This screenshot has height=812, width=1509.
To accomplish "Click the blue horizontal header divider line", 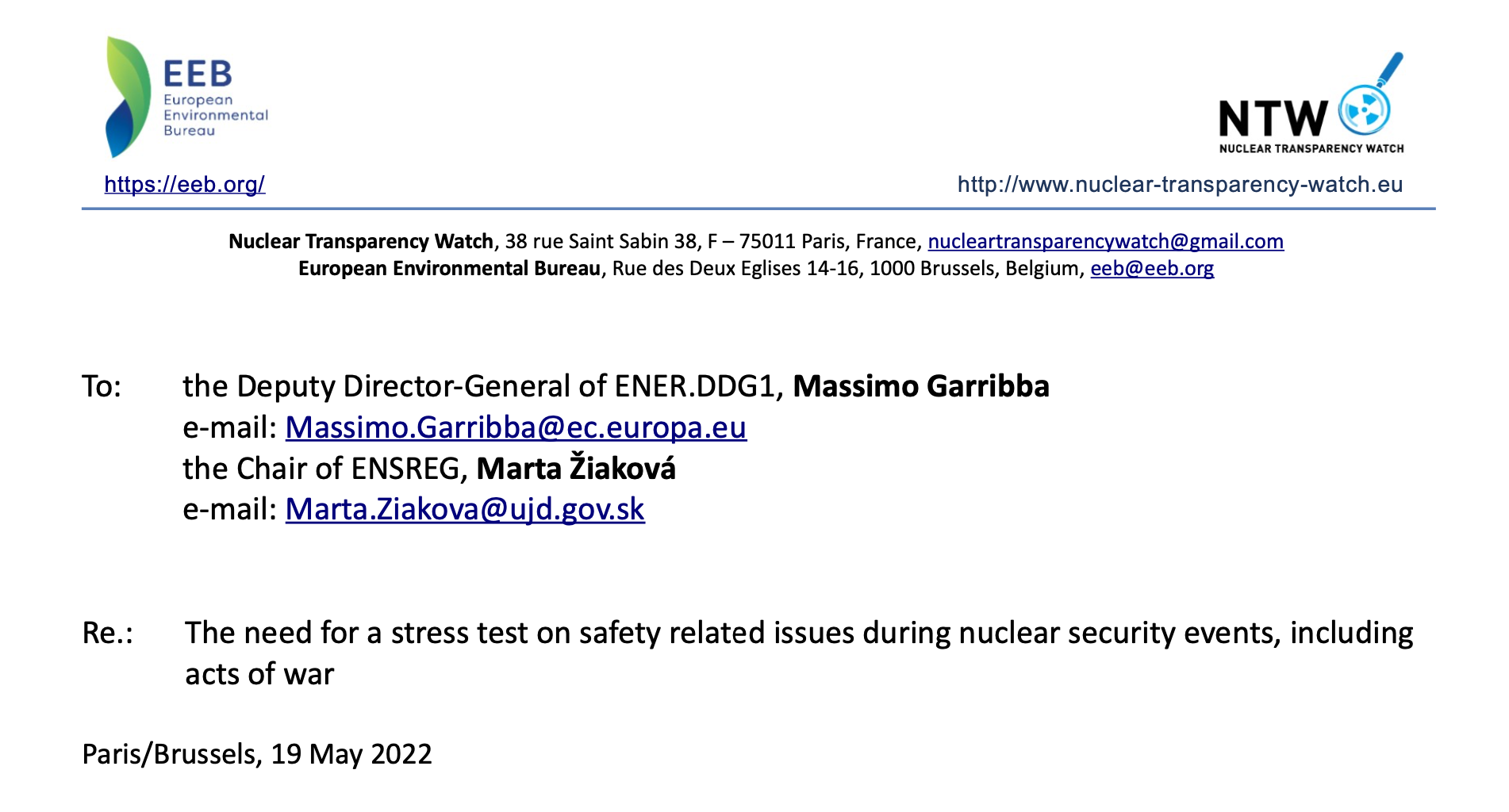I will tap(758, 209).
